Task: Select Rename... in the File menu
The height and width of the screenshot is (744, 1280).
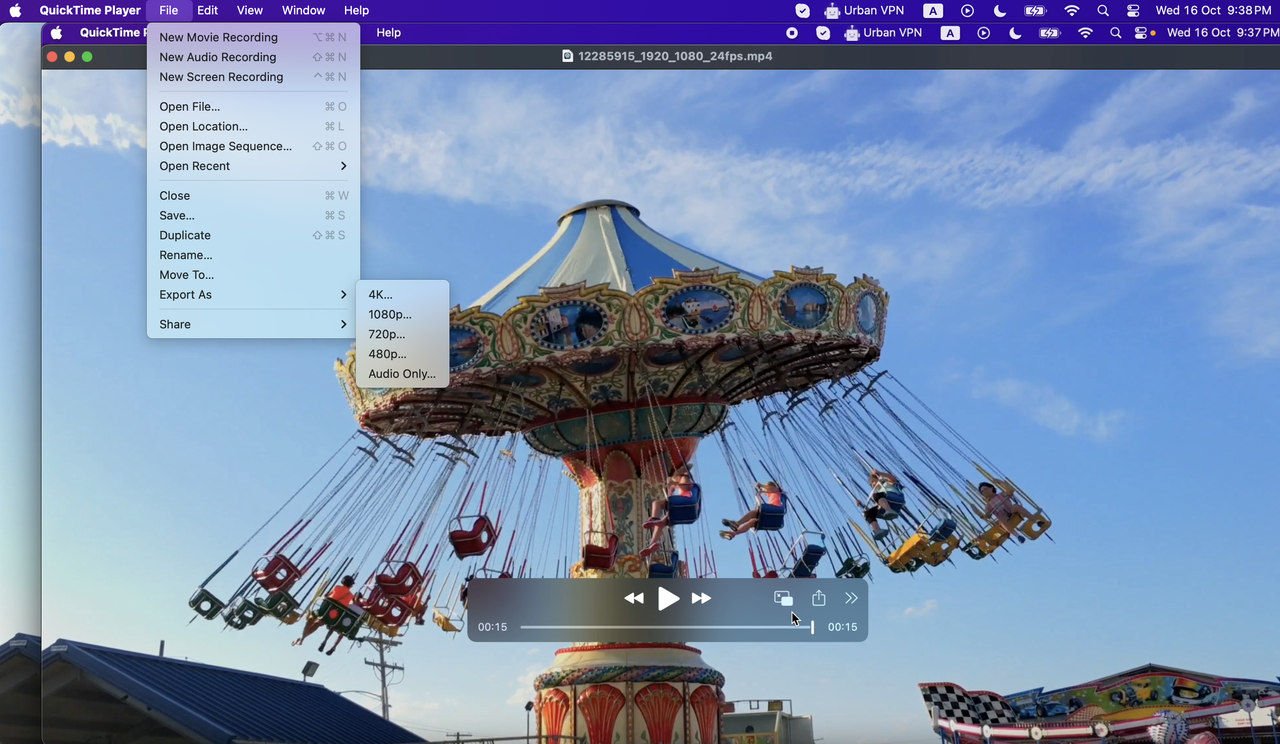Action: tap(253, 255)
